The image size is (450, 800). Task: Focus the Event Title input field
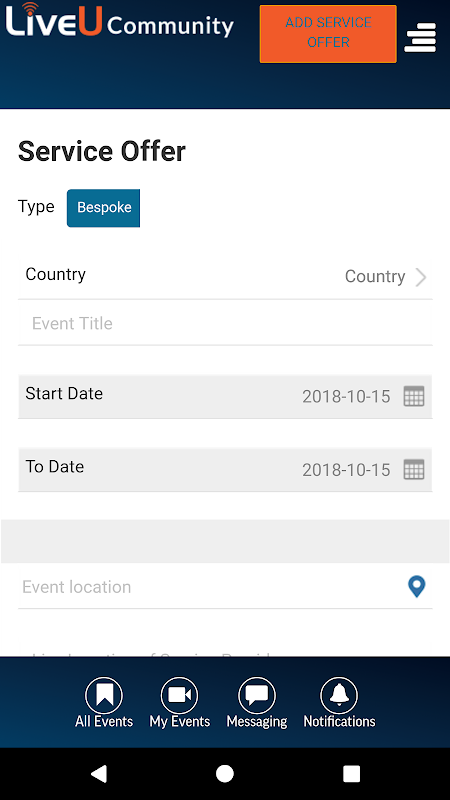(225, 323)
